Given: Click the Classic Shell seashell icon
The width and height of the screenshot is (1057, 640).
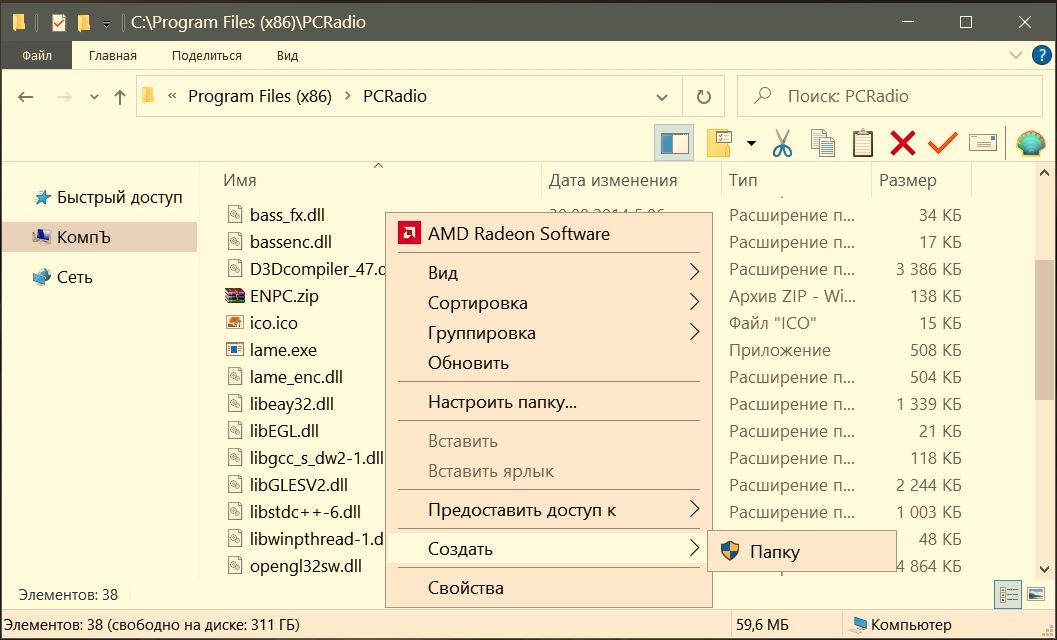Looking at the screenshot, I should click(1031, 143).
